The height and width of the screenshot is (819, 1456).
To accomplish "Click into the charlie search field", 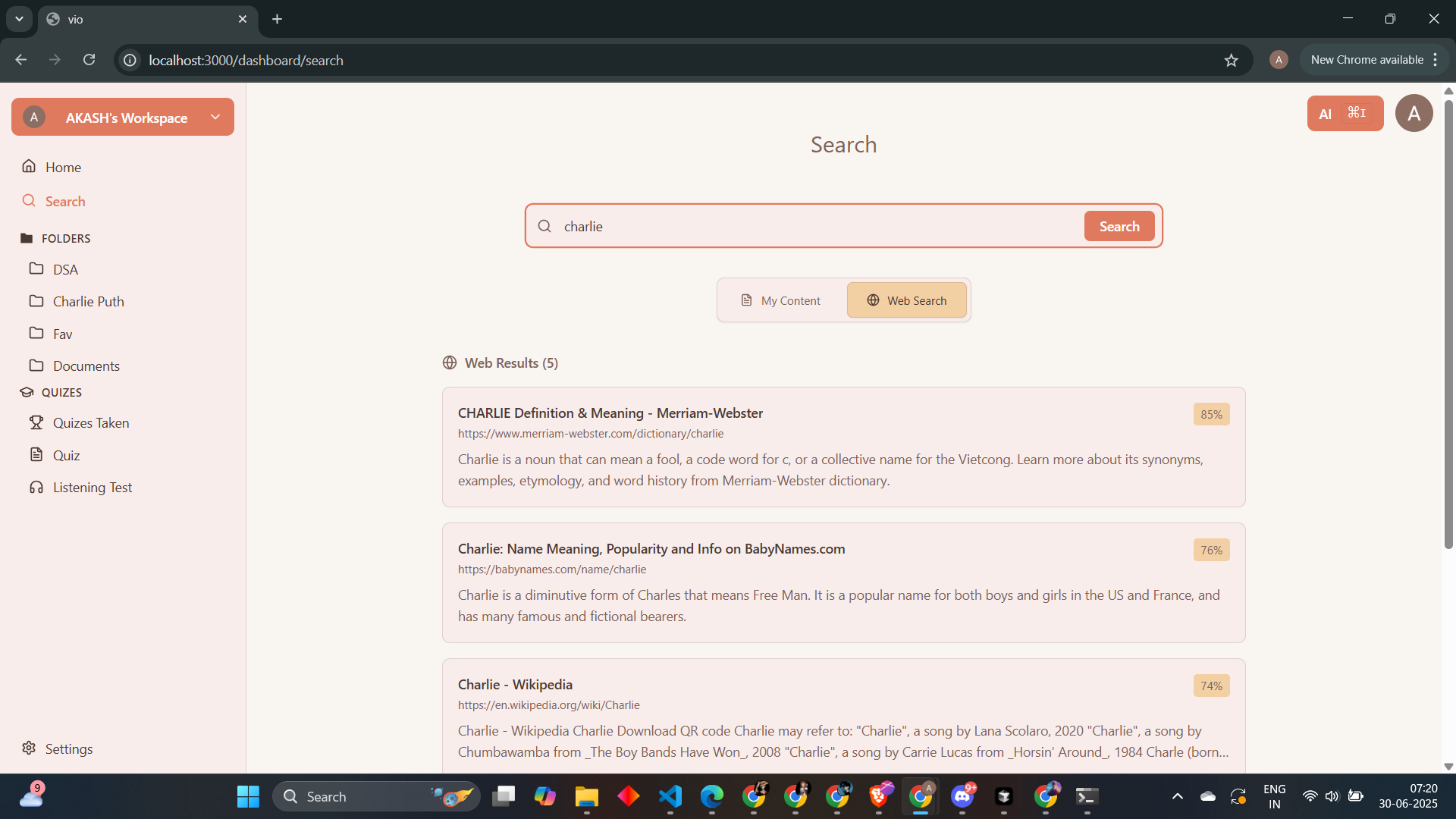I will click(x=819, y=227).
